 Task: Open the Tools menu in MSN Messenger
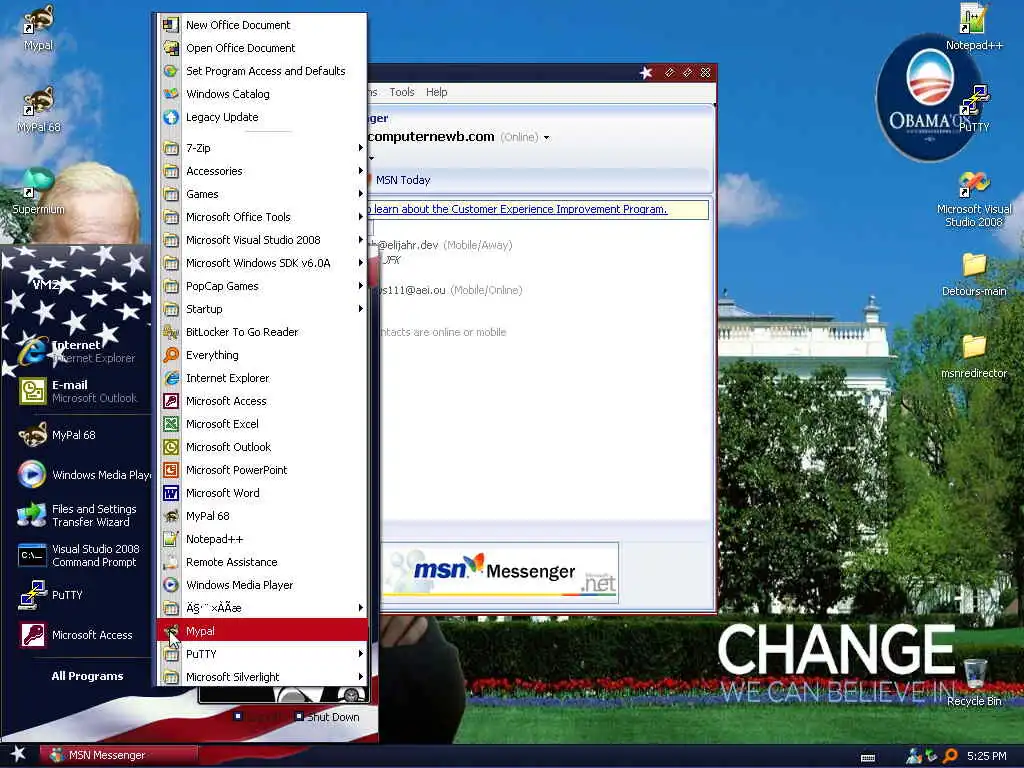(402, 92)
